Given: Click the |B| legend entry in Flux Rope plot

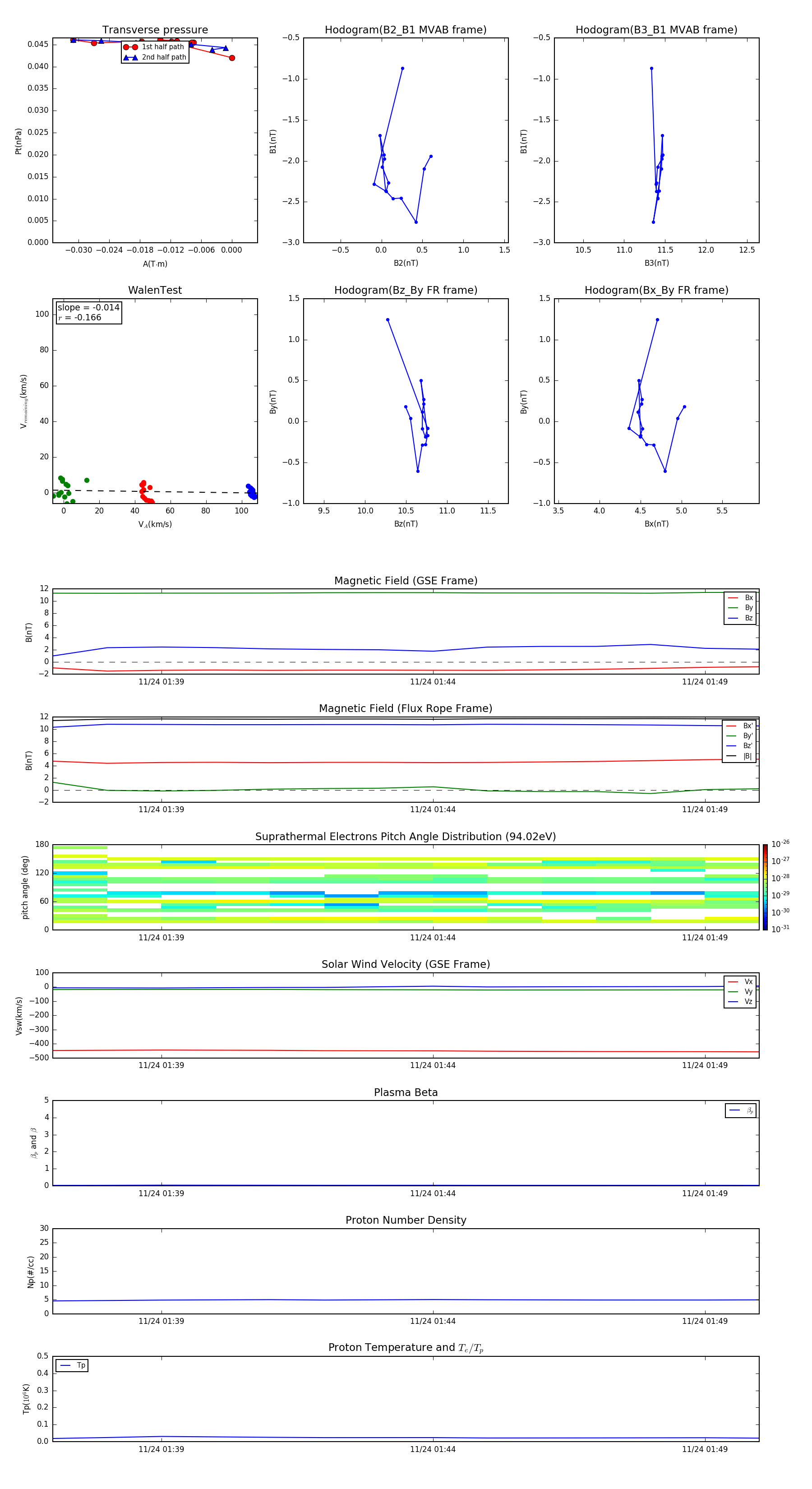Looking at the screenshot, I should click(x=739, y=757).
